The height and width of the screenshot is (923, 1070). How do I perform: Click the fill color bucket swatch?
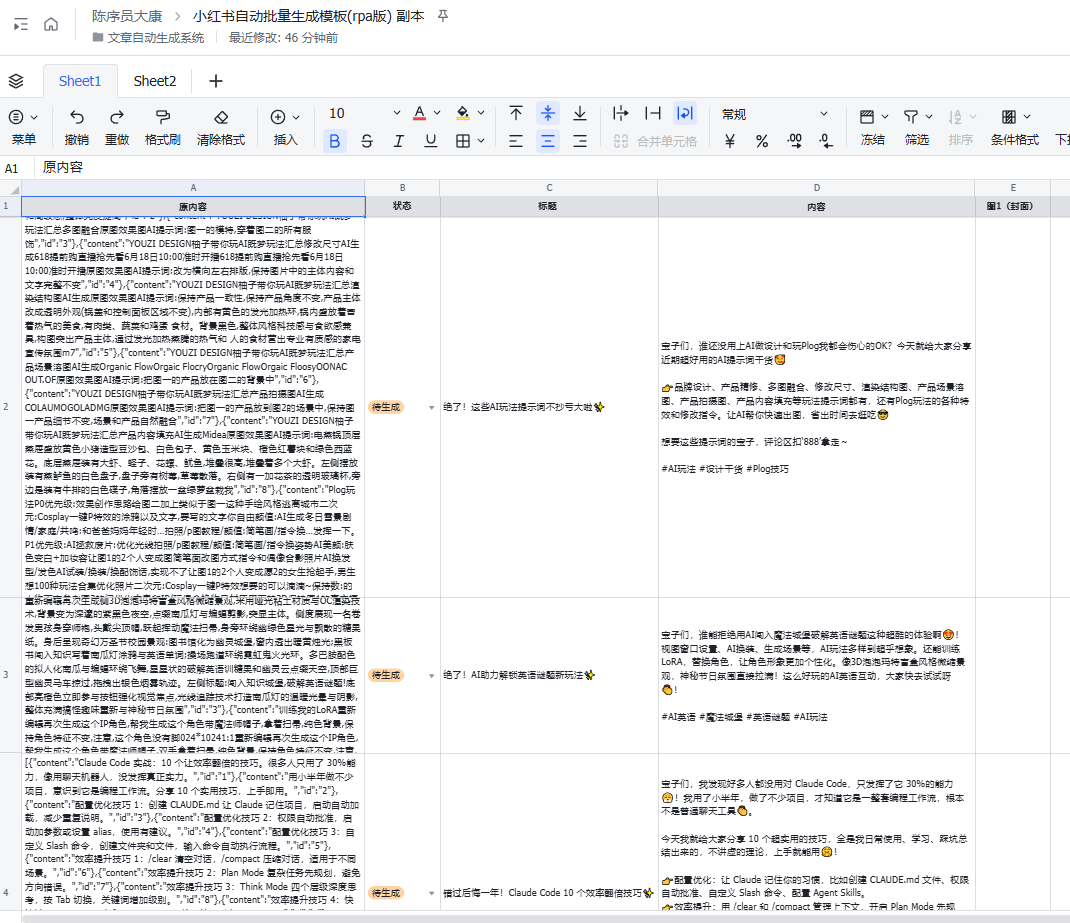pos(463,113)
